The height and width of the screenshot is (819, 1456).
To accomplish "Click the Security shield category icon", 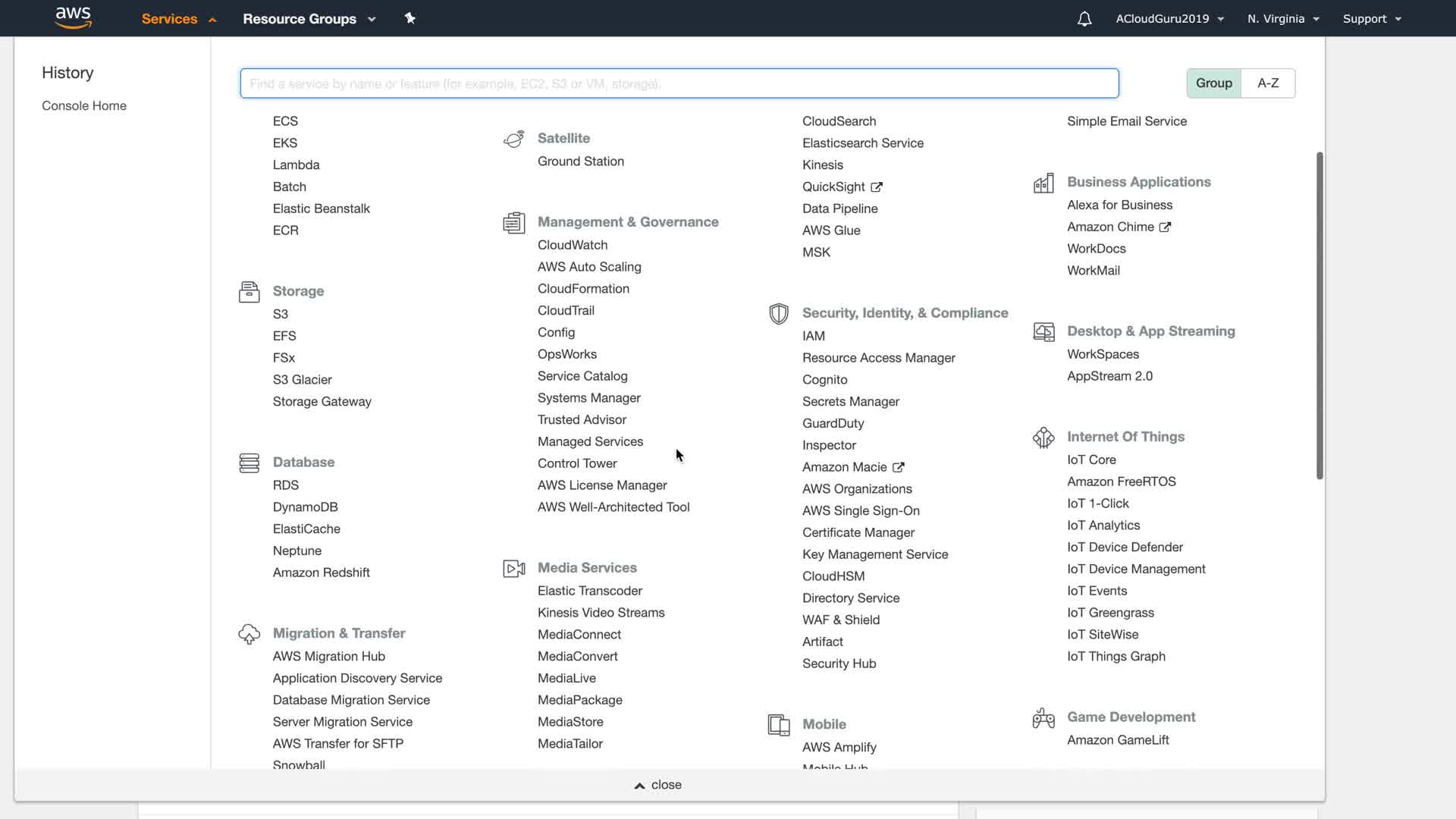I will (x=778, y=313).
